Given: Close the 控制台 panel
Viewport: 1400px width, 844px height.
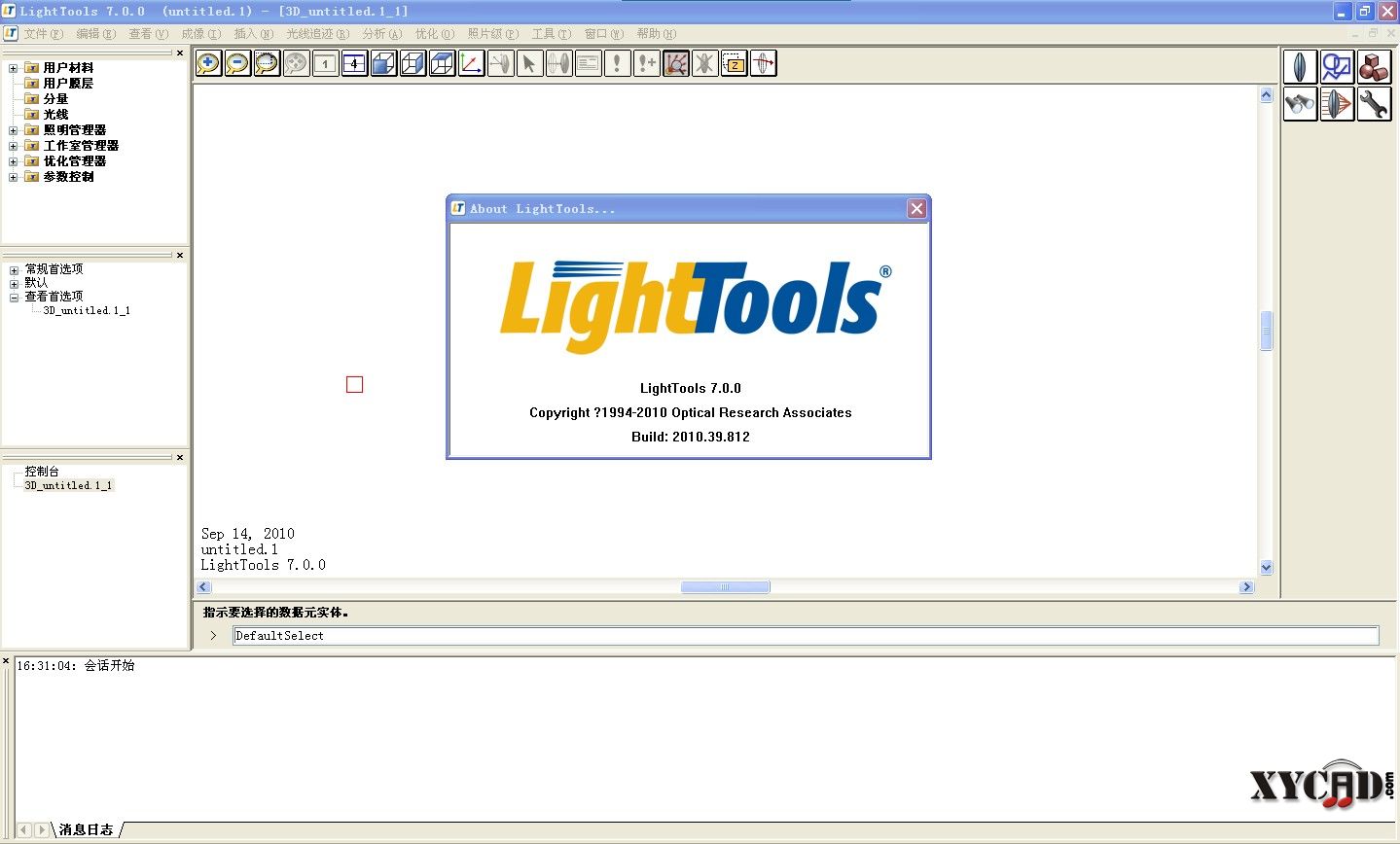Looking at the screenshot, I should pyautogui.click(x=180, y=458).
